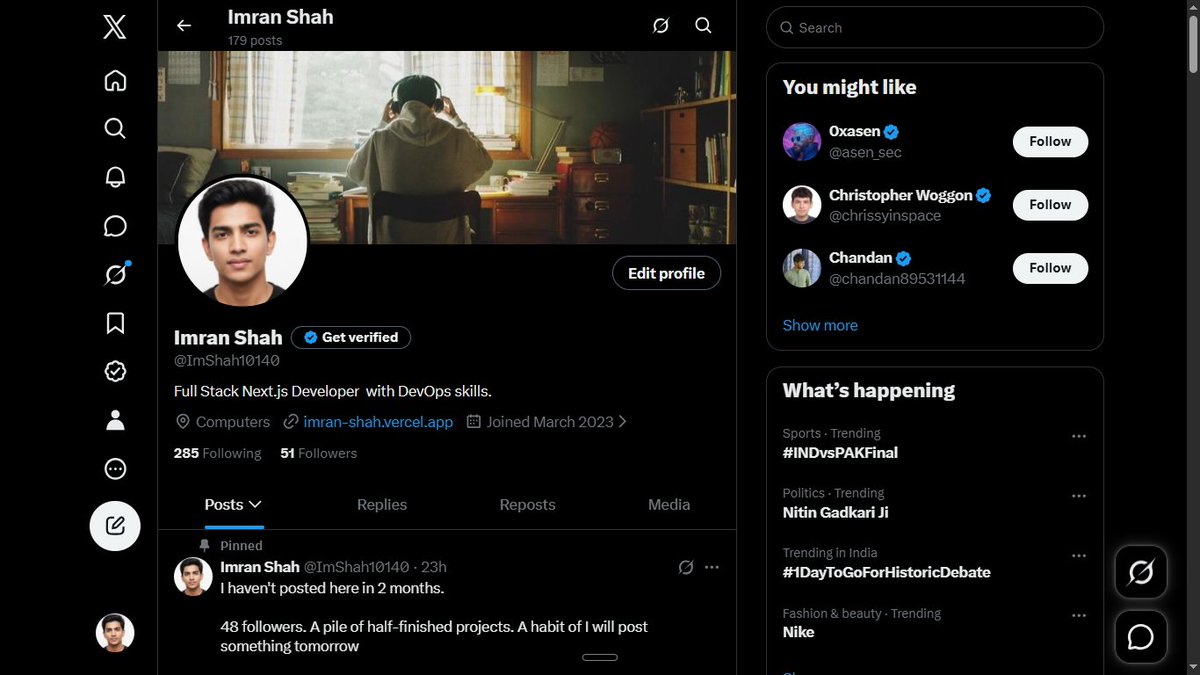The image size is (1200, 675).
Task: Open 285 Following list
Action: pos(217,453)
